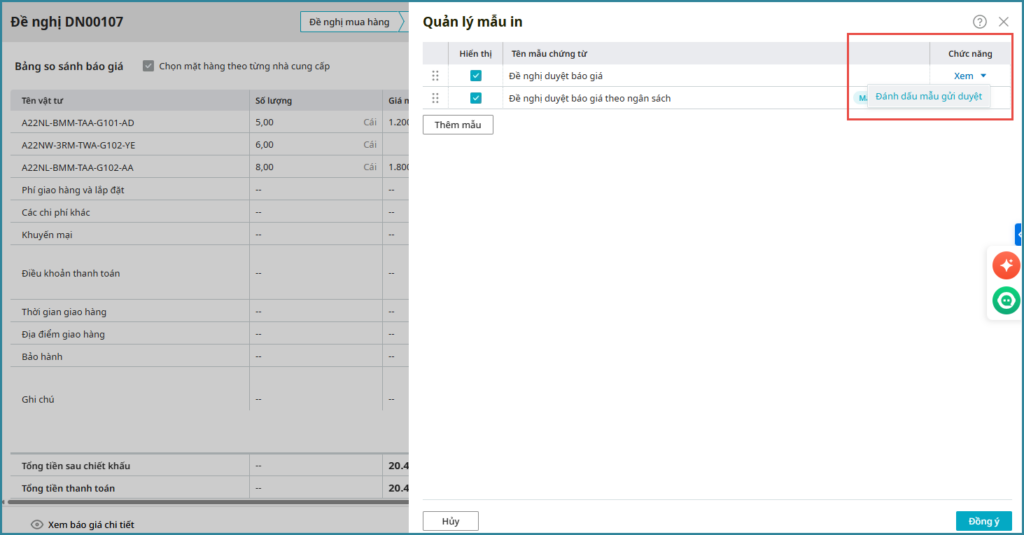Click quantity 6,00 cell

point(316,144)
